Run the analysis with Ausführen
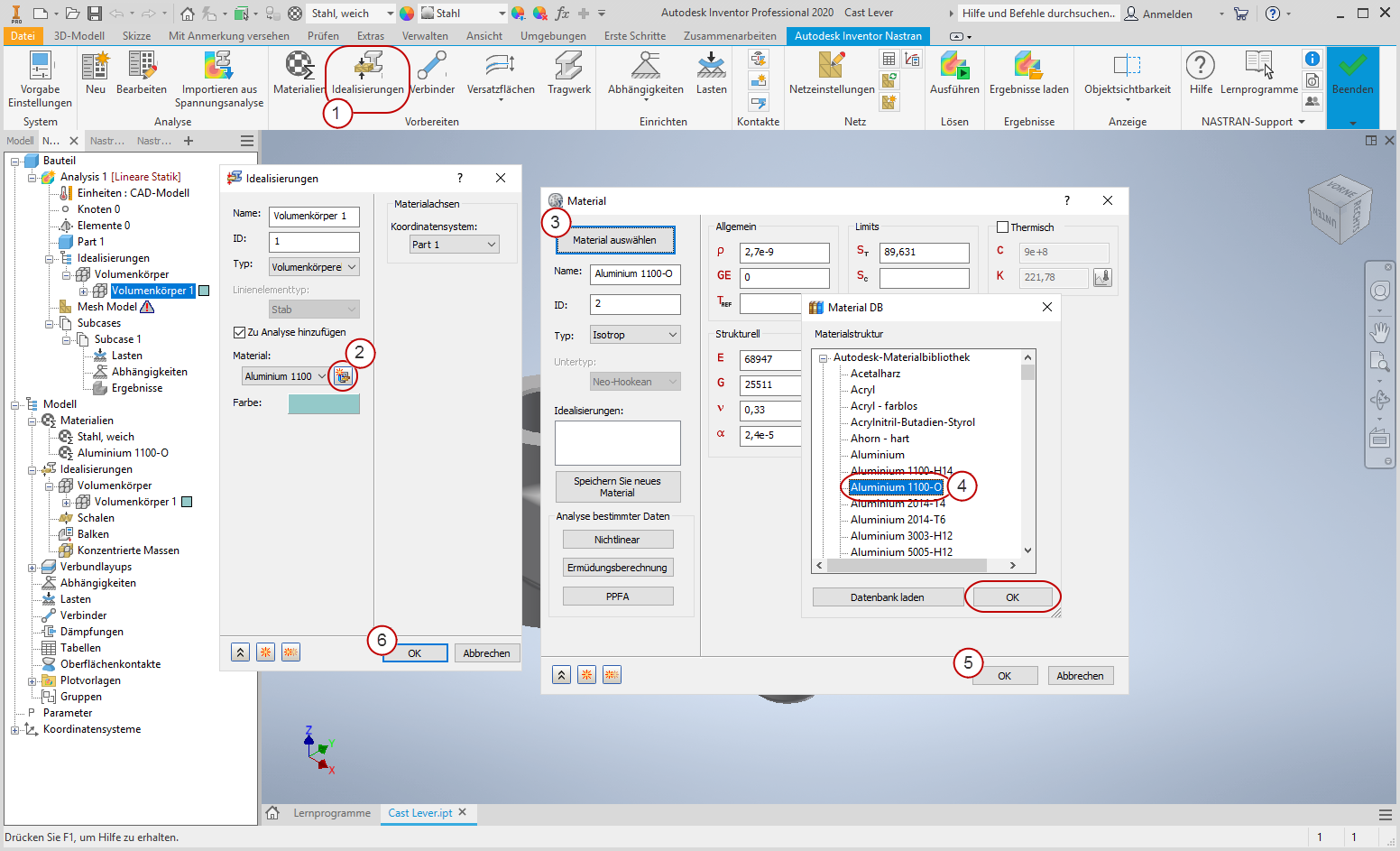Viewport: 1400px width, 851px height. click(954, 72)
